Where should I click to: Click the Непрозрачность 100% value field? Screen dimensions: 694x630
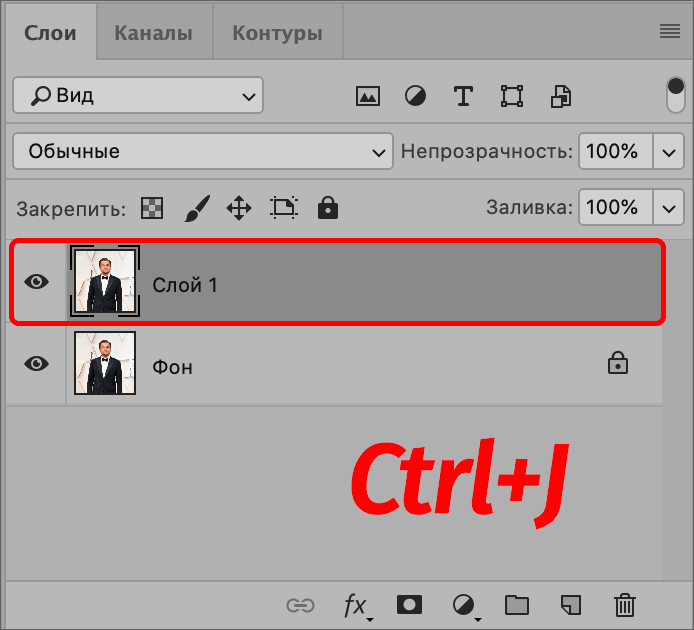coord(616,151)
